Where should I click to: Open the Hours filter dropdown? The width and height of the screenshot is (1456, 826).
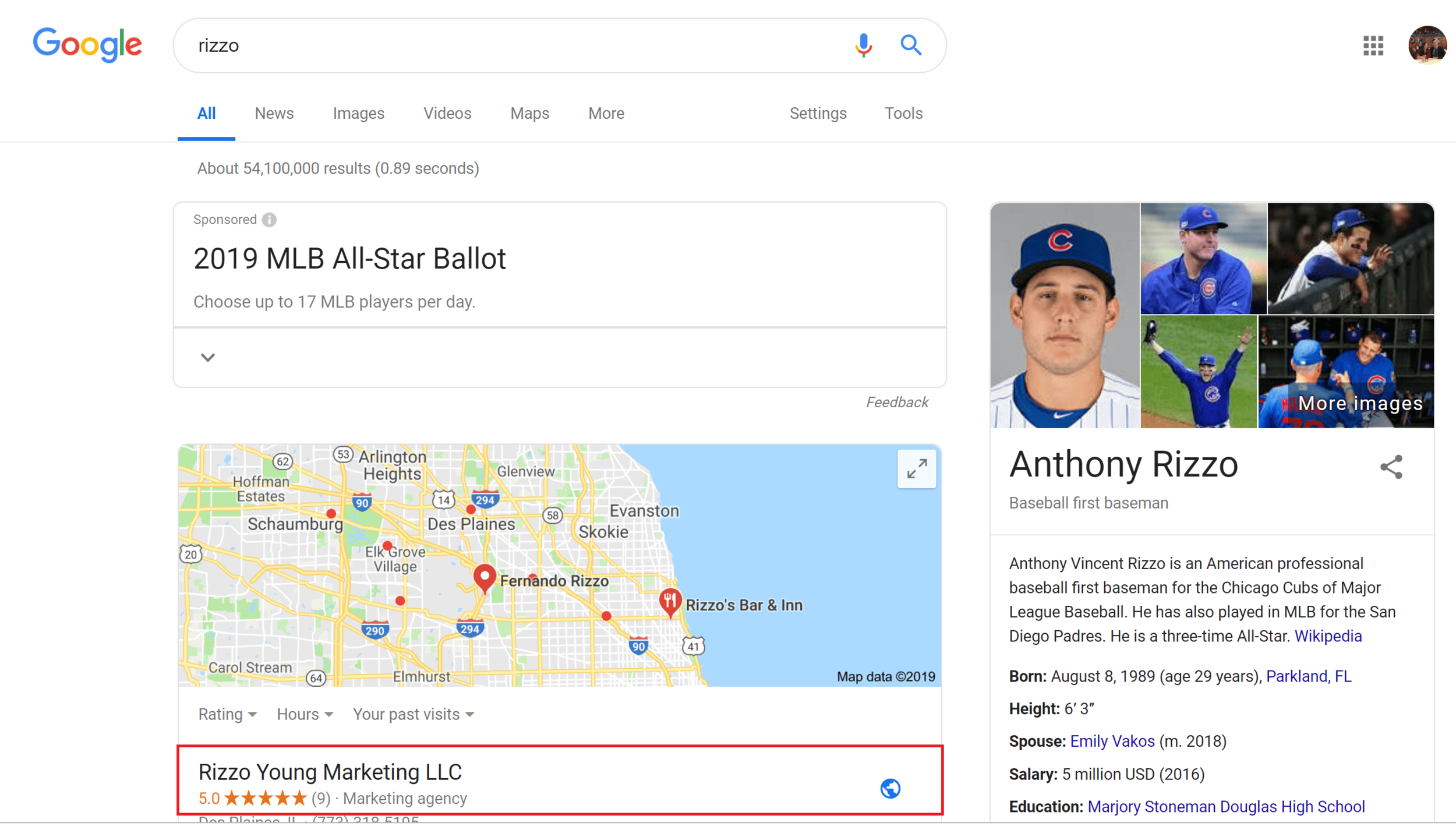[305, 714]
